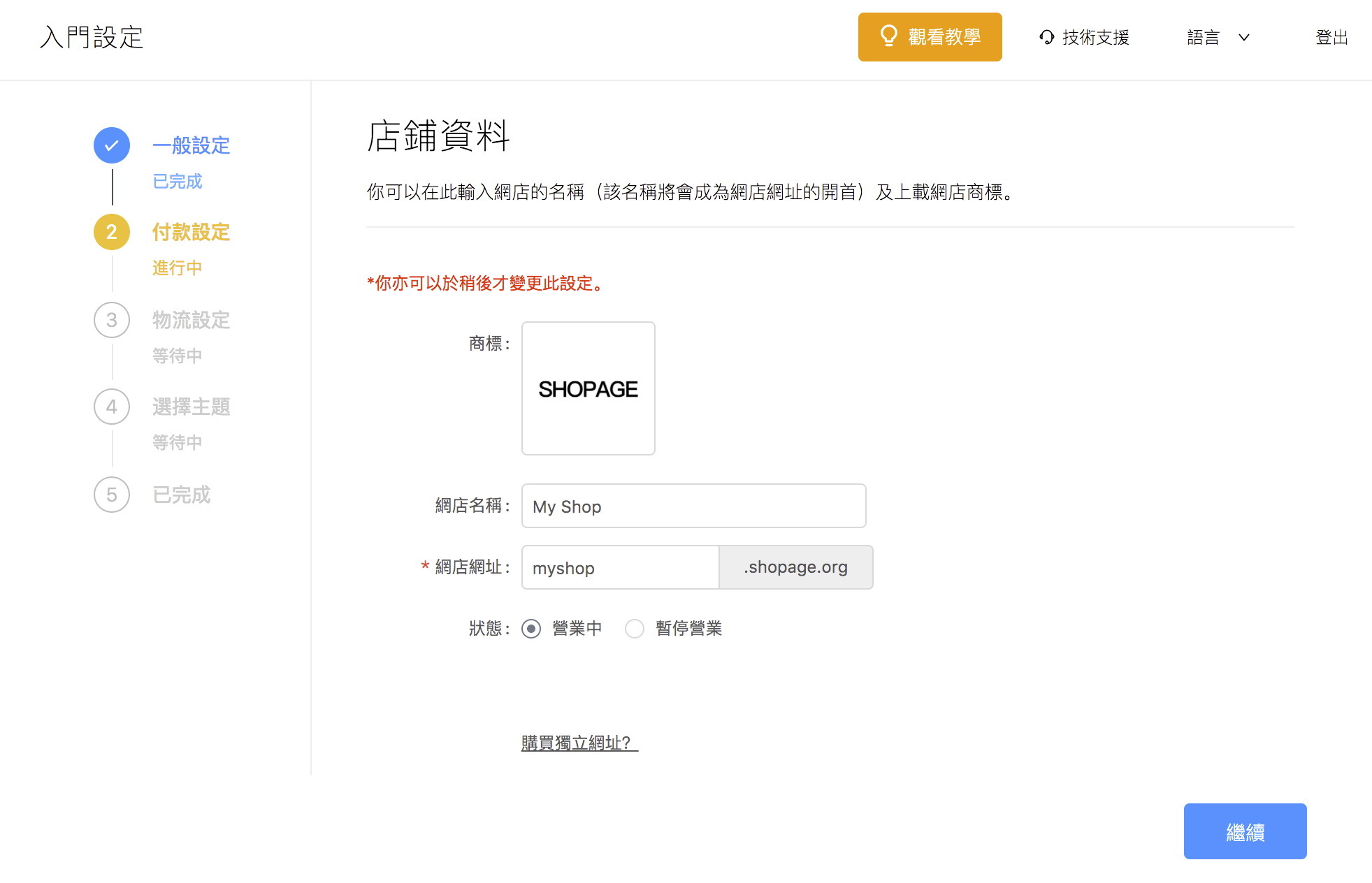Click the lightbulb icon in tutorial button
This screenshot has width=1372, height=883.
(x=888, y=36)
